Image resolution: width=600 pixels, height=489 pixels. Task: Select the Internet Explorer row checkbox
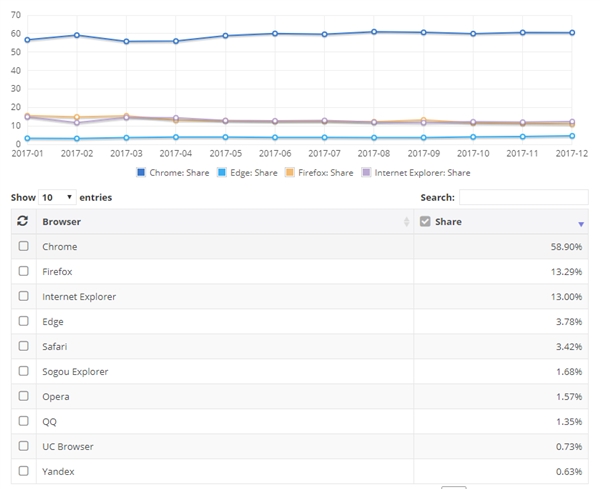click(x=23, y=296)
